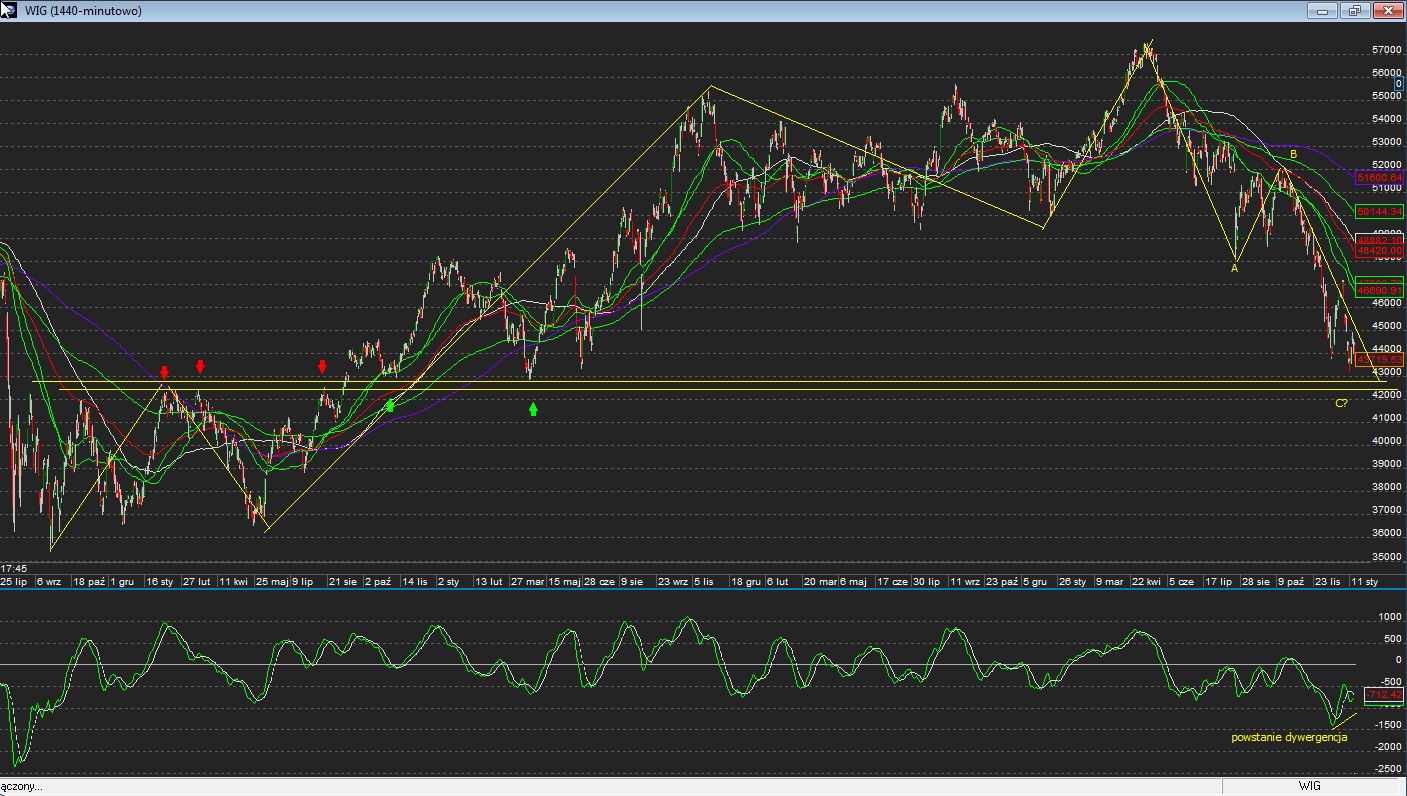Click the '25 lip' date at the axis start
Viewport: 1407px width, 796px height.
pos(14,581)
